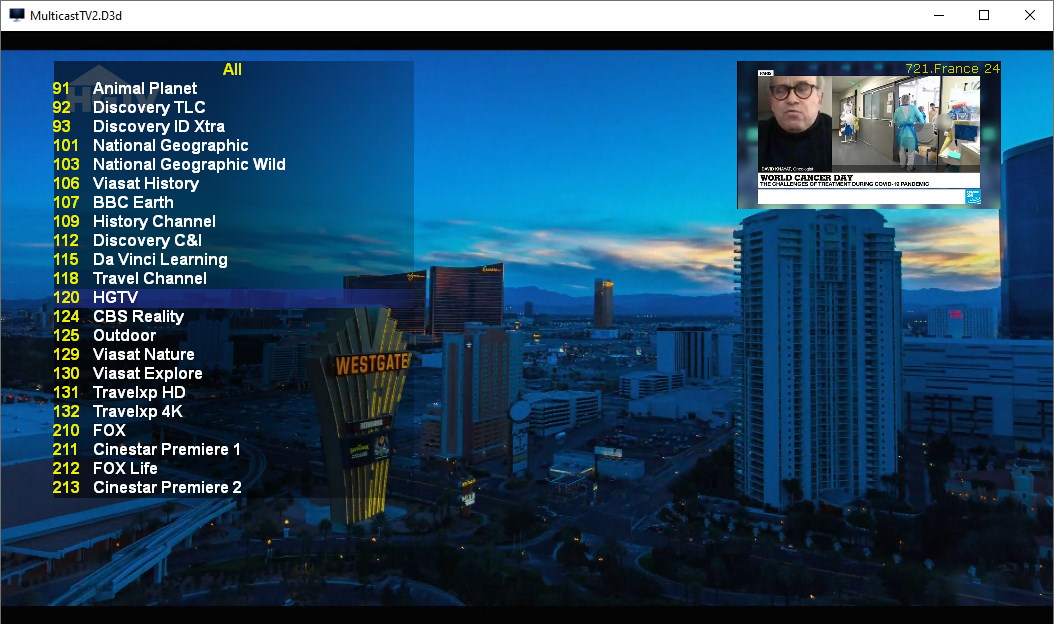The width and height of the screenshot is (1054, 624).
Task: Open channel 213 Cinestar Premiere 2
Action: 233,487
